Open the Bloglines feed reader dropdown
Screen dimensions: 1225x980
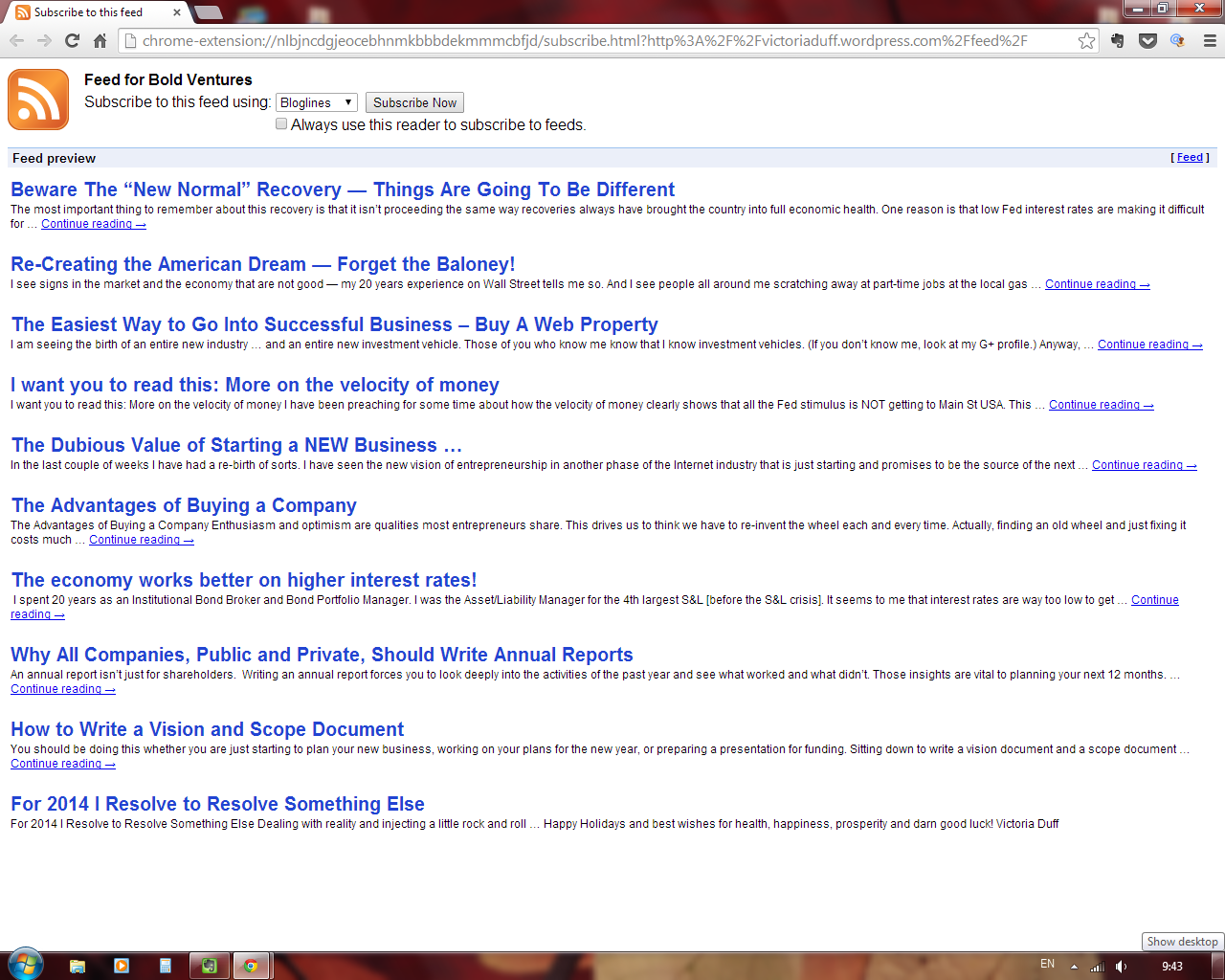pos(316,102)
